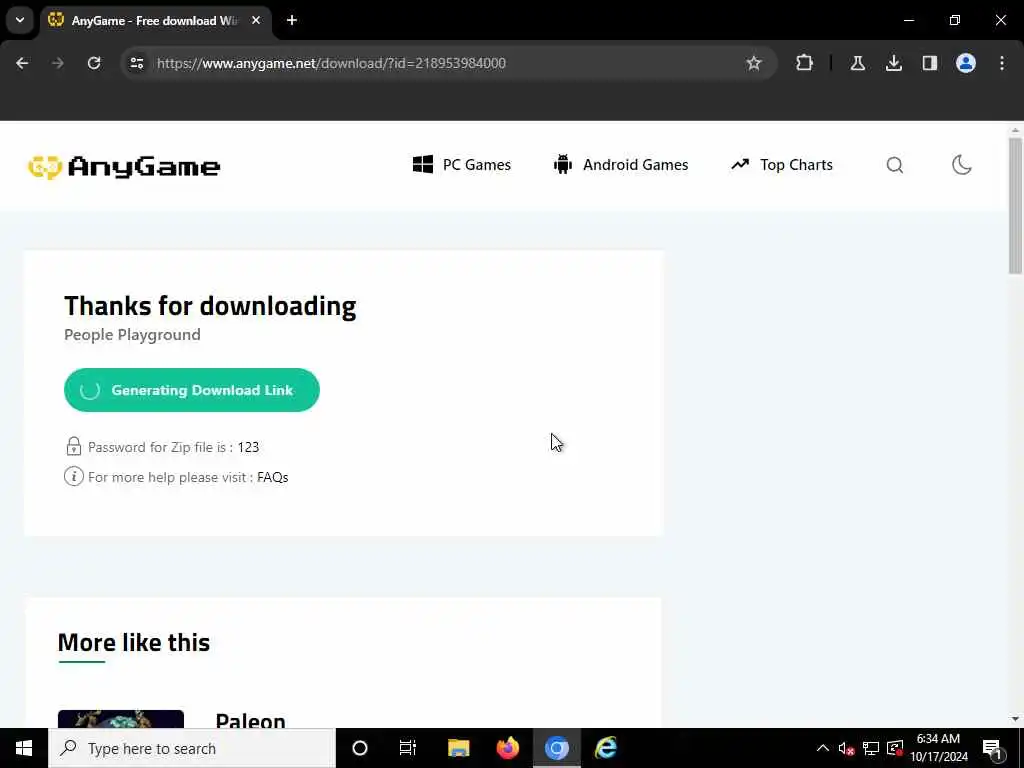
Task: Open Chrome Labs flask icon
Action: coord(857,63)
